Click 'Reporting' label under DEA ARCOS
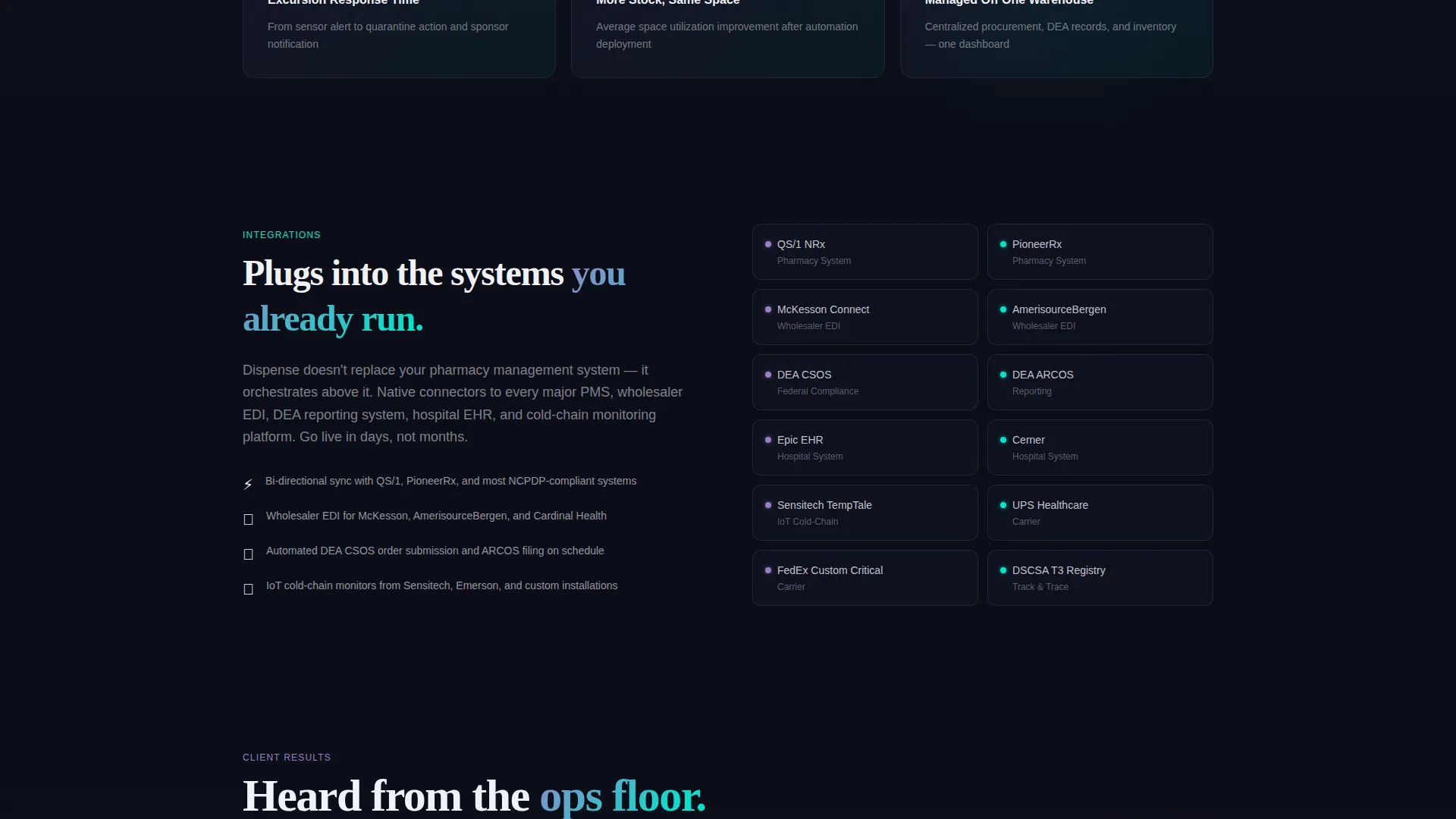Screen dimensions: 1456x819 point(1031,391)
